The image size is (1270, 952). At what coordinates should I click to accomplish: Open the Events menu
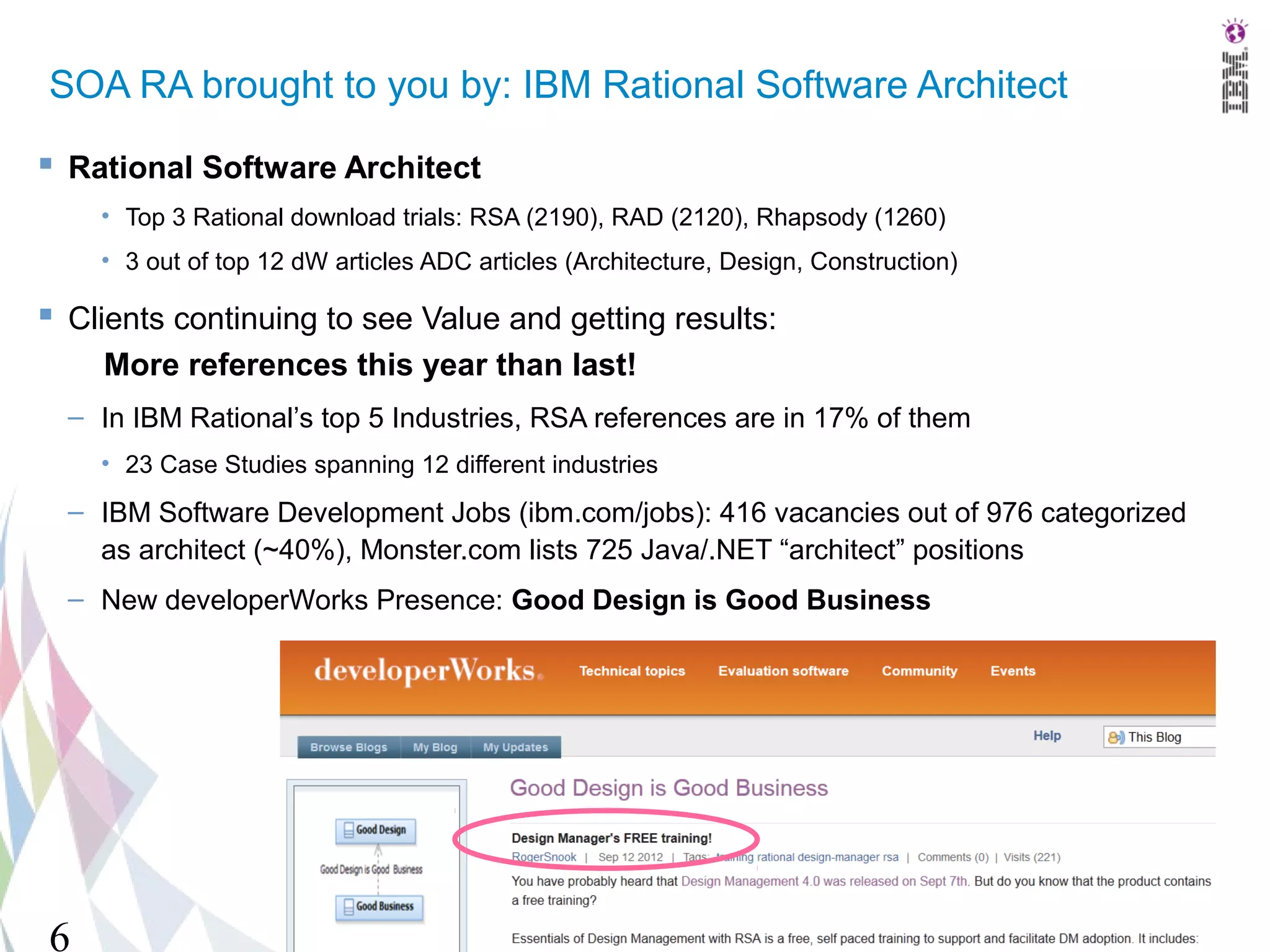click(x=1013, y=671)
